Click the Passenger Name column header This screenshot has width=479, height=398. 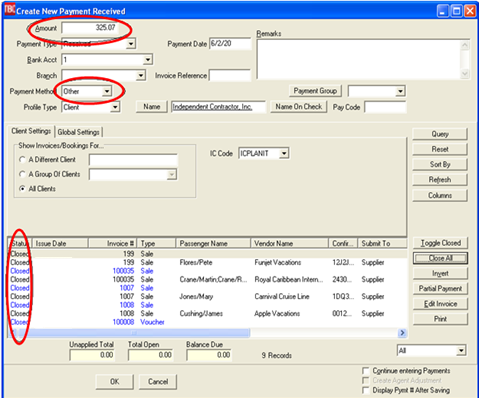coord(213,244)
